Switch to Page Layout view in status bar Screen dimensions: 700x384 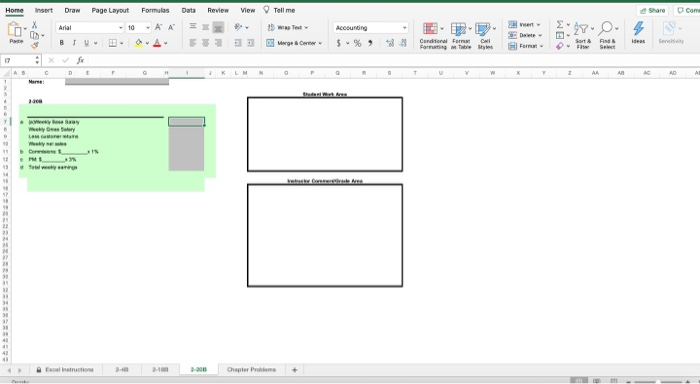pyautogui.click(x=596, y=381)
